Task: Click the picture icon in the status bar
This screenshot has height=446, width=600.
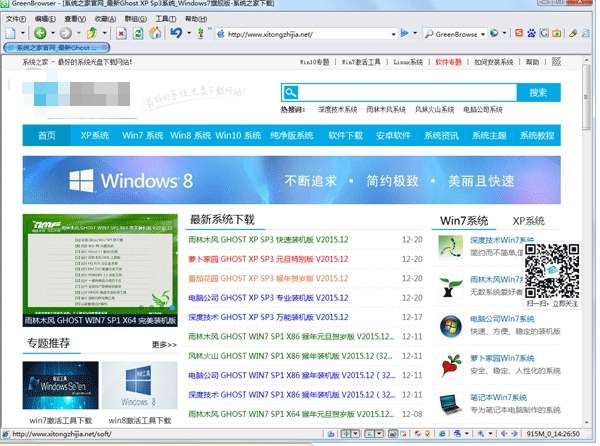Action: click(392, 434)
